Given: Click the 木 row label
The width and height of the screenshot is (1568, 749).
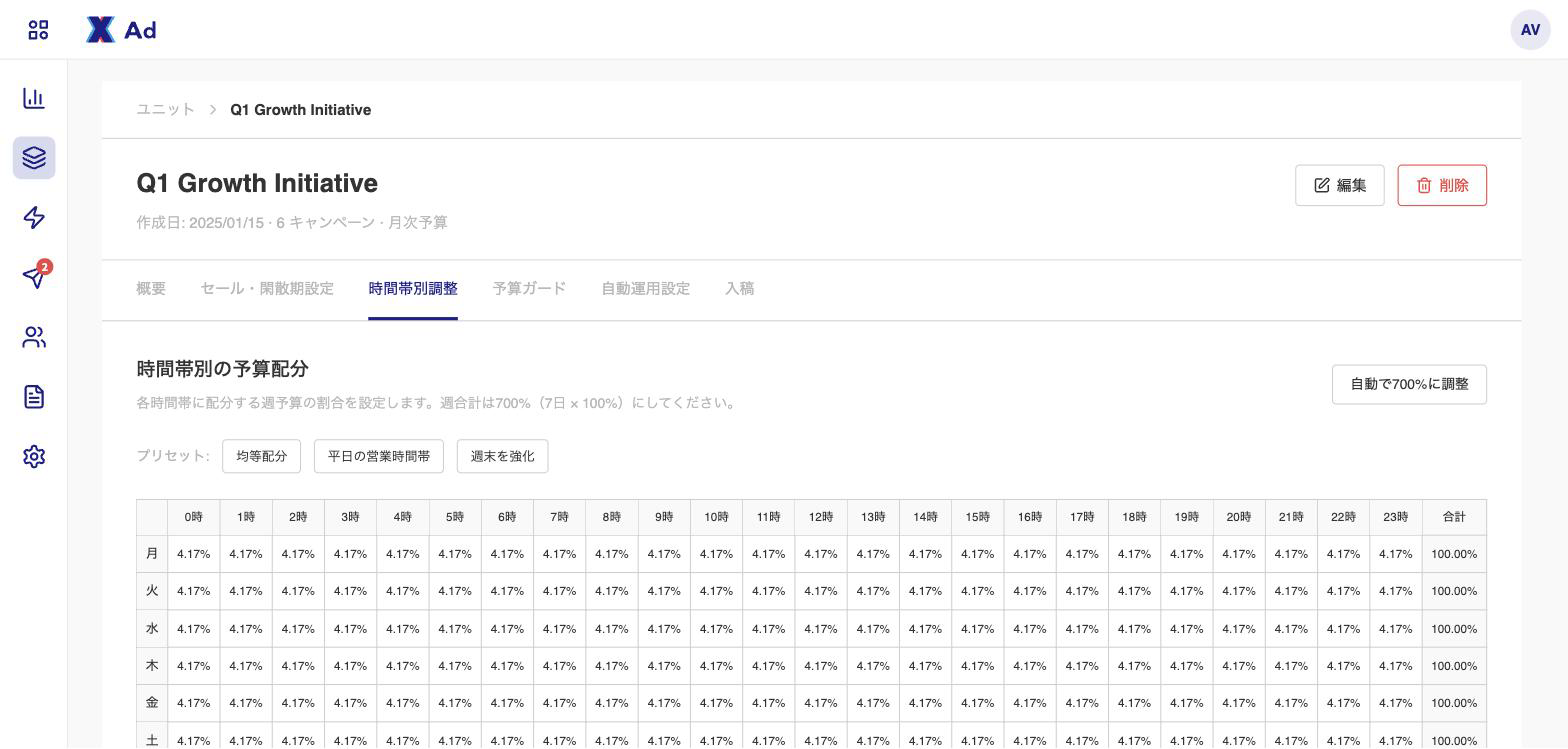Looking at the screenshot, I should point(152,666).
